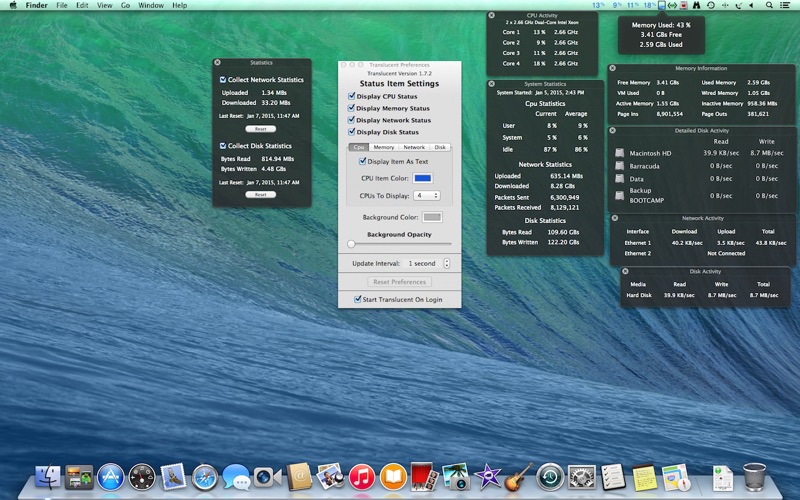Reset the network statistics in Statistics panel
The image size is (800, 500).
click(261, 129)
